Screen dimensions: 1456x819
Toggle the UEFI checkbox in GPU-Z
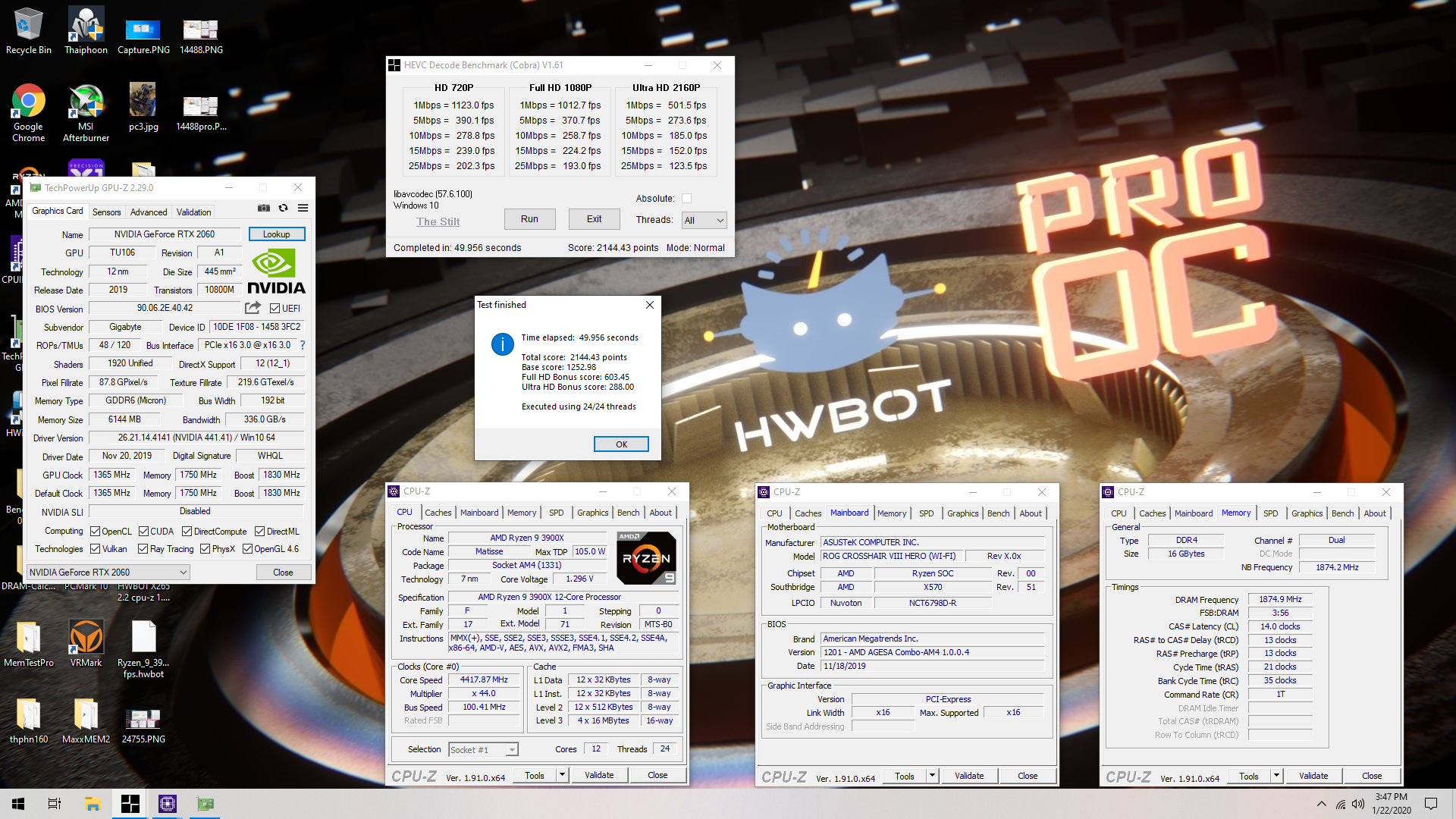[275, 309]
